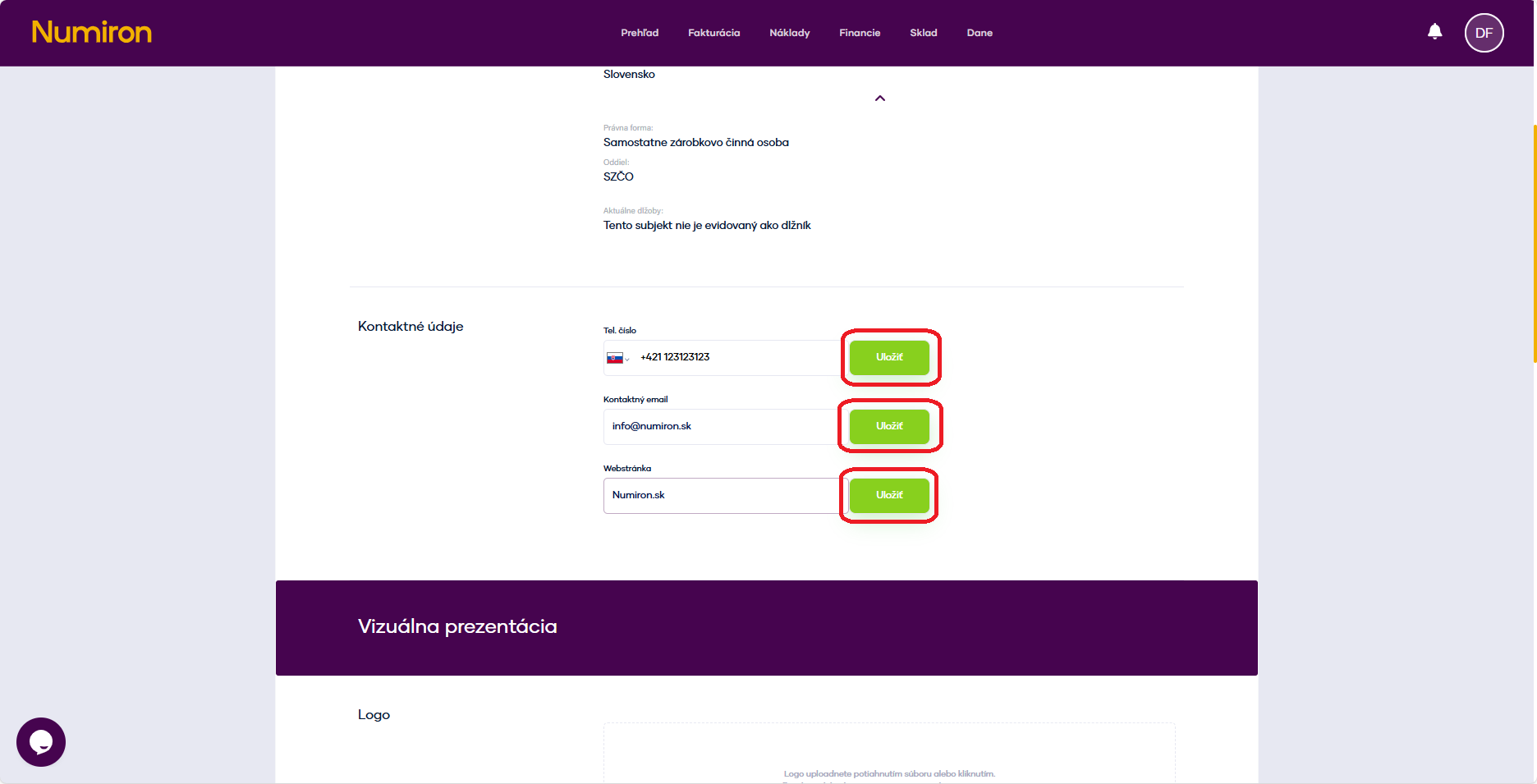Focus the Tel. číslo phone input
Image resolution: width=1537 pixels, height=784 pixels.
point(735,358)
